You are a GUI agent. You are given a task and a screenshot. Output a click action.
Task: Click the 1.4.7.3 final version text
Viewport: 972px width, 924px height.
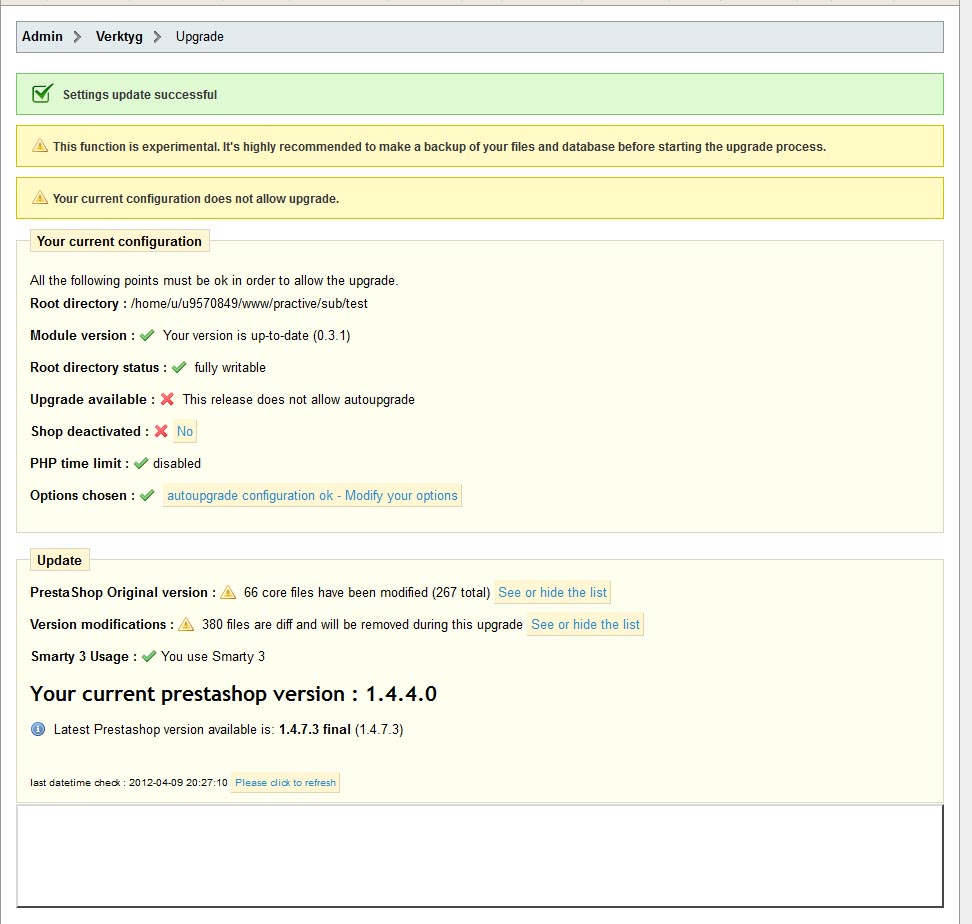pyautogui.click(x=315, y=729)
